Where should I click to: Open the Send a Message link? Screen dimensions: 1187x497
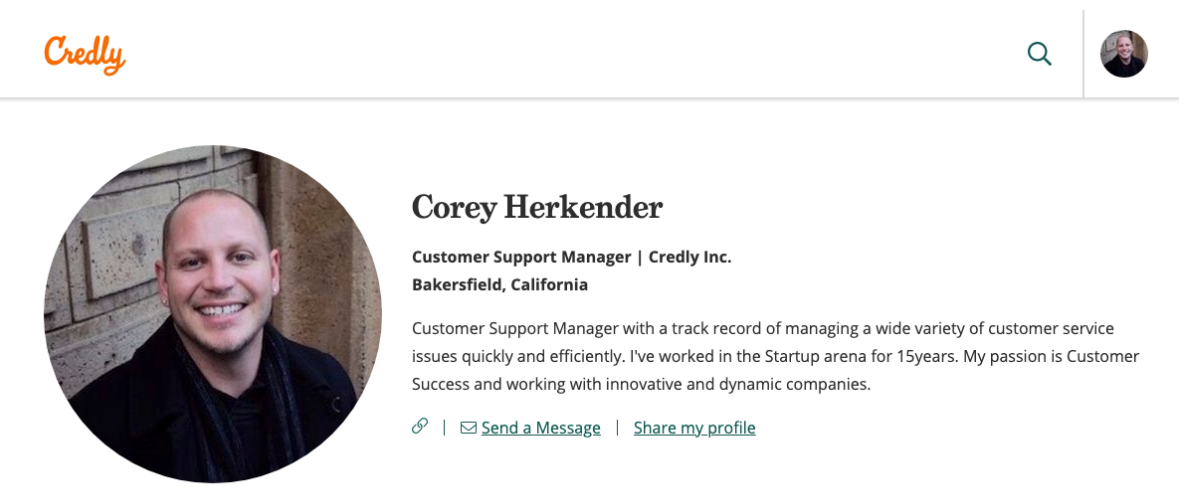(x=541, y=428)
